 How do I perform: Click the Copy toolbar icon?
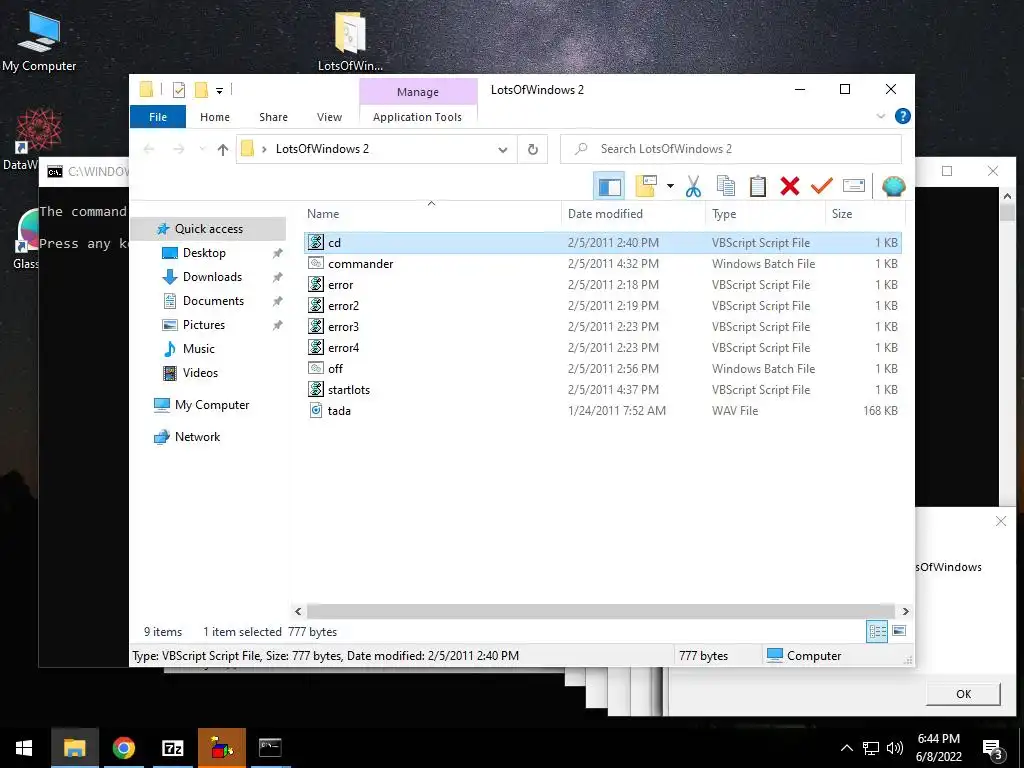(726, 186)
